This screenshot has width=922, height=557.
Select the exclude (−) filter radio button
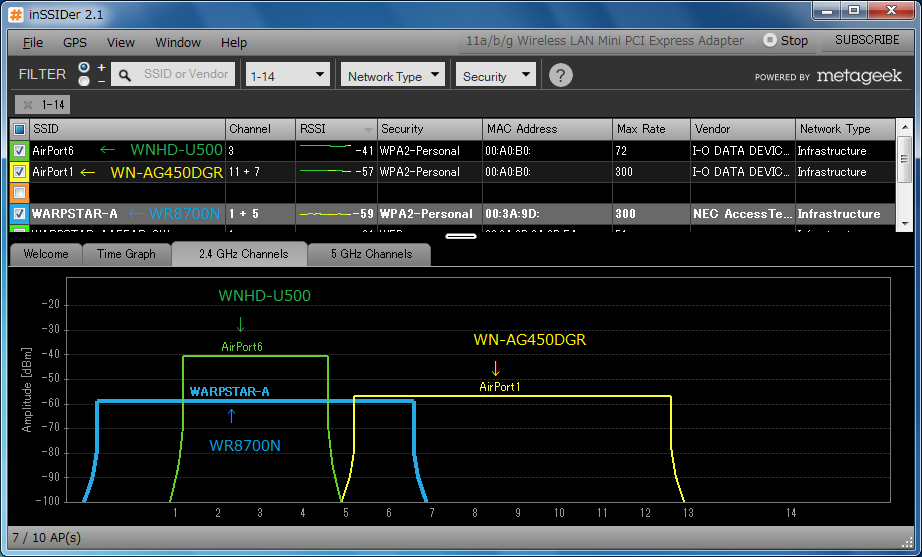pyautogui.click(x=84, y=81)
